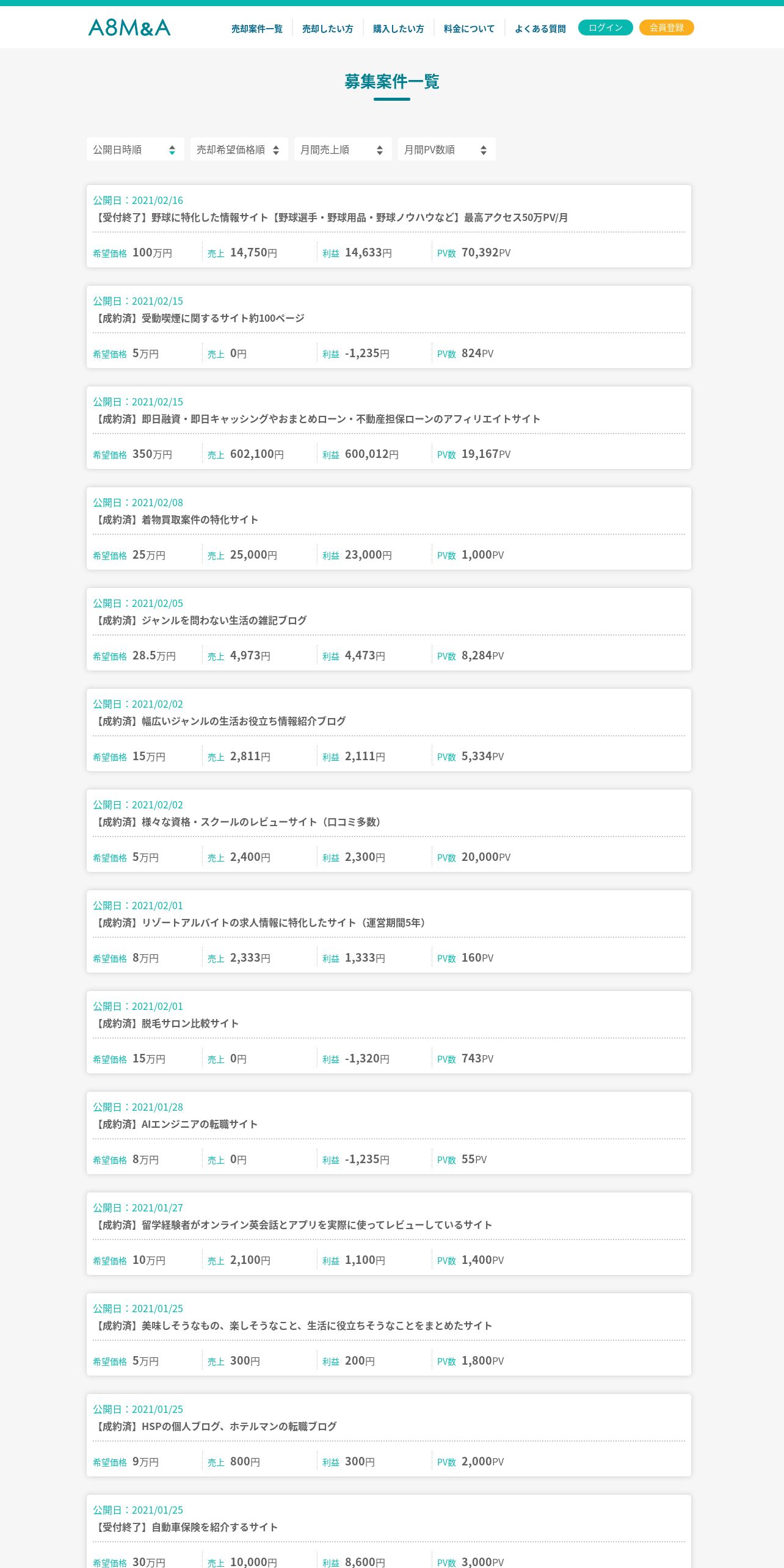The image size is (784, 1568).
Task: Expand the 月間PV数順 sort dropdown
Action: 447,149
